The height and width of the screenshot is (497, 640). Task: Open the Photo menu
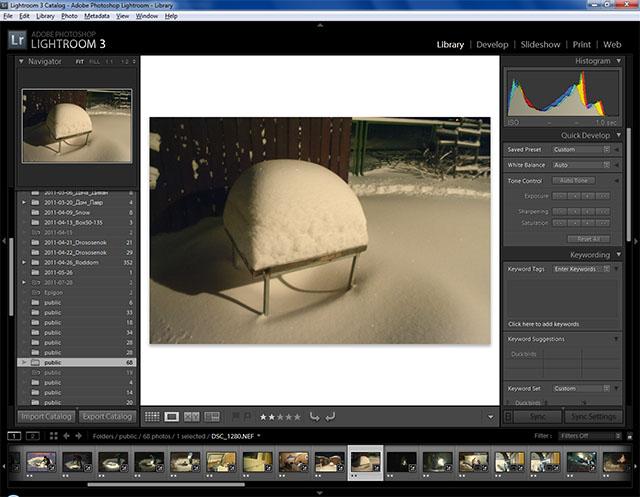point(69,16)
